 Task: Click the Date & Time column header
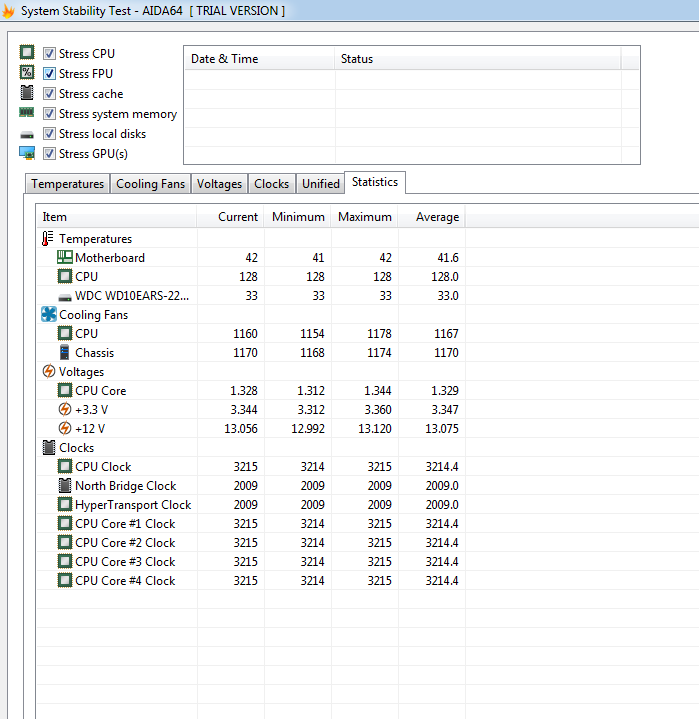(x=260, y=59)
